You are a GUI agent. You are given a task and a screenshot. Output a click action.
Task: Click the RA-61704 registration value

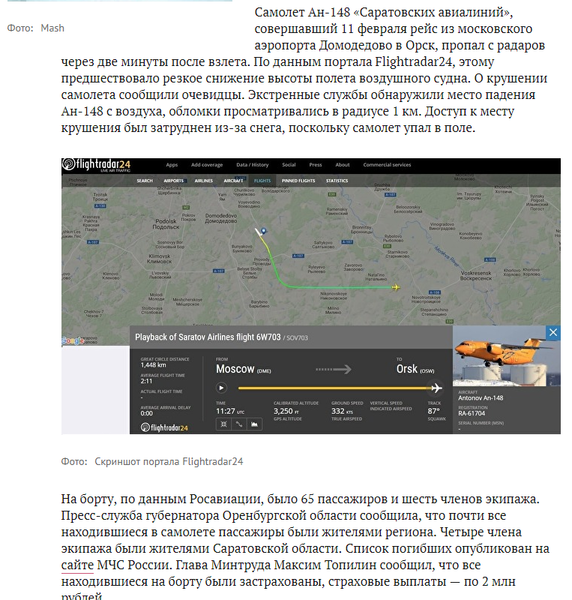471,413
